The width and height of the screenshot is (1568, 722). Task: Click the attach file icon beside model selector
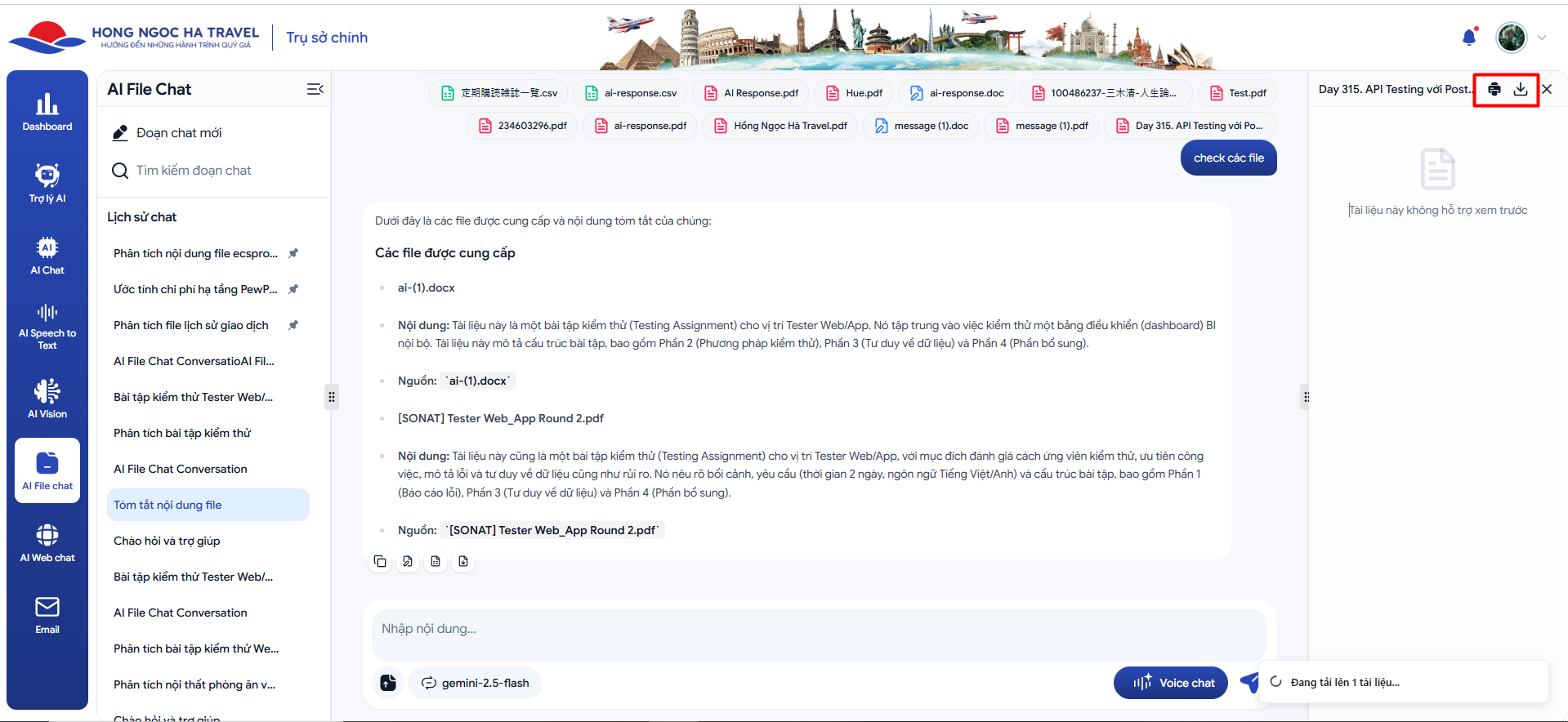point(388,683)
